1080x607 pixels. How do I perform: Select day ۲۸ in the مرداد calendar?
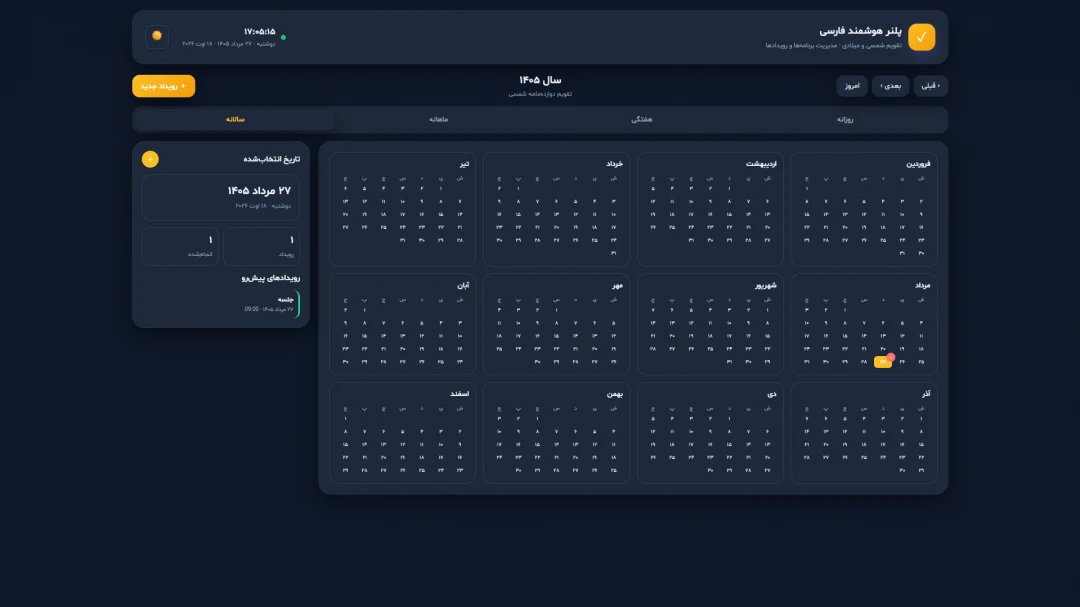coord(864,362)
